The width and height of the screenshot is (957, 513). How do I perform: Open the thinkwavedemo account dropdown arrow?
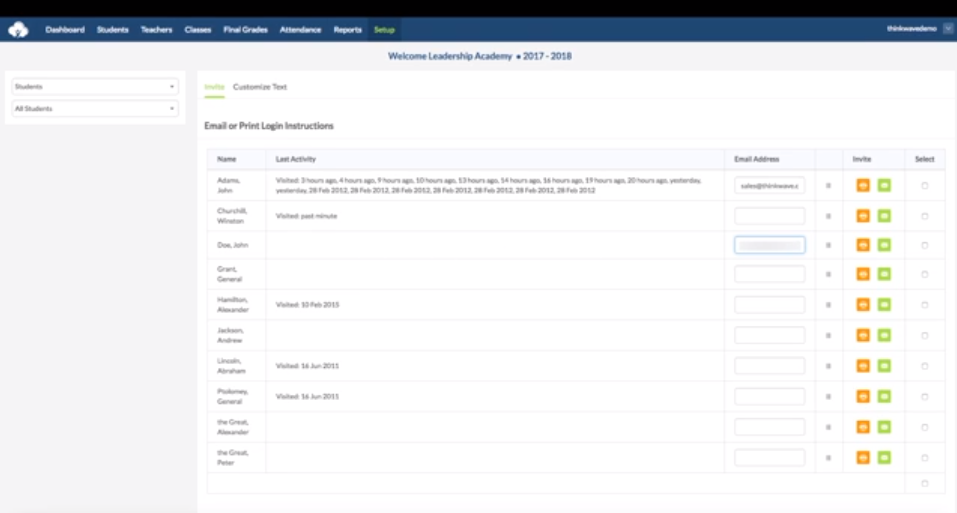[947, 29]
